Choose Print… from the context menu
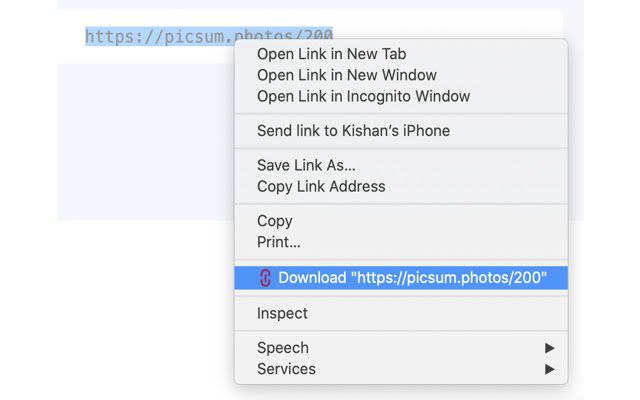The image size is (640, 400). [279, 242]
